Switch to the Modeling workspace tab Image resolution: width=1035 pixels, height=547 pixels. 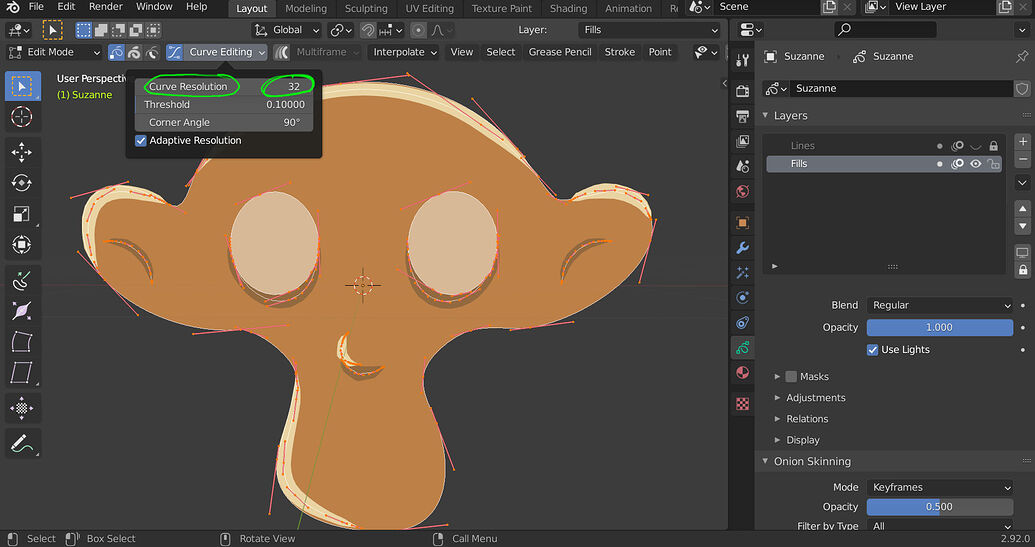(x=306, y=9)
